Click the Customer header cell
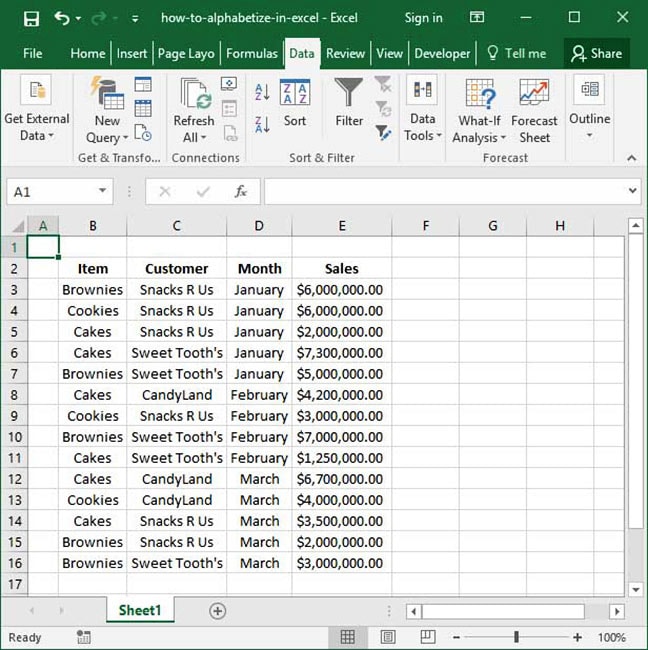 (x=177, y=269)
